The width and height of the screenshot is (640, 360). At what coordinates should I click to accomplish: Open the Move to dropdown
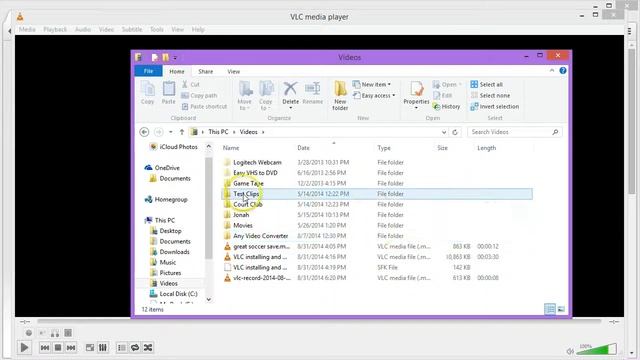244,96
